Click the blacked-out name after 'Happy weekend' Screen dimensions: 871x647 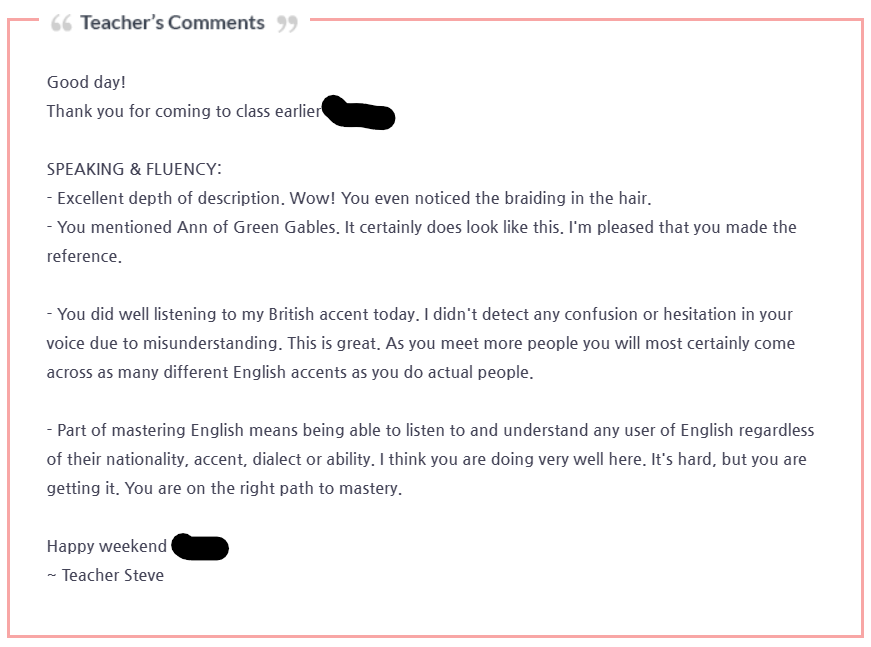click(200, 547)
